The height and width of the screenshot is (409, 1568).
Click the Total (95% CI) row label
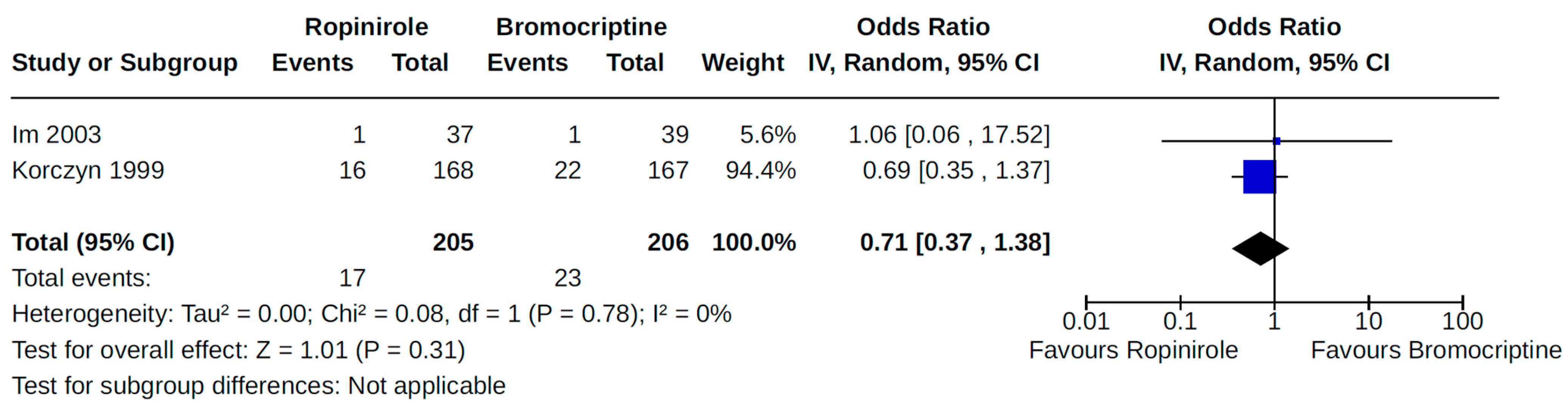(93, 242)
